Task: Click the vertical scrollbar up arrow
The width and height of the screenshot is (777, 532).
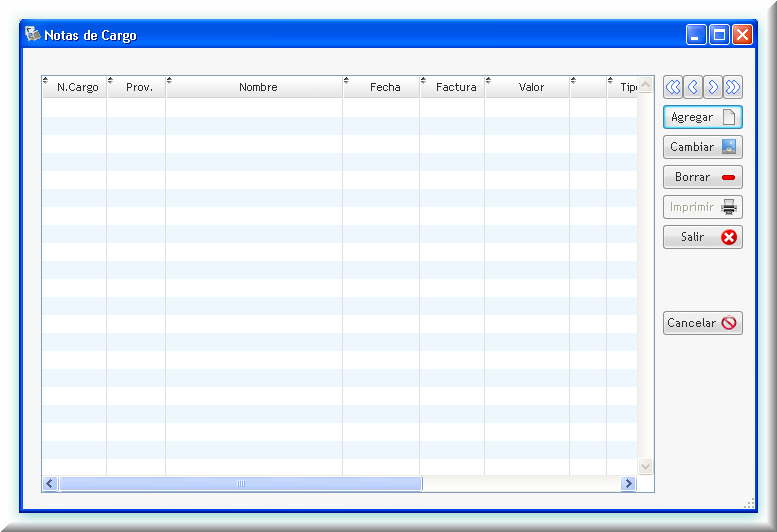Action: click(645, 85)
